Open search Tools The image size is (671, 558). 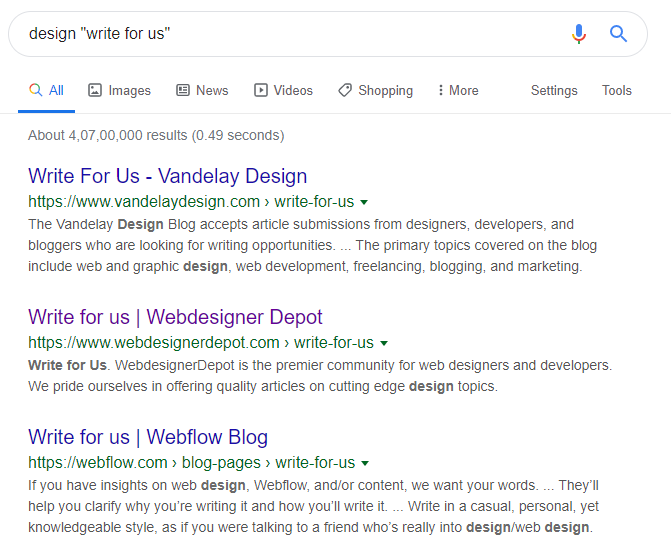tap(617, 90)
